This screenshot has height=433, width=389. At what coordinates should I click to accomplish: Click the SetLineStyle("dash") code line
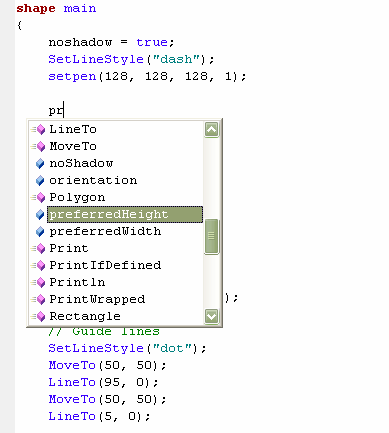(x=131, y=59)
